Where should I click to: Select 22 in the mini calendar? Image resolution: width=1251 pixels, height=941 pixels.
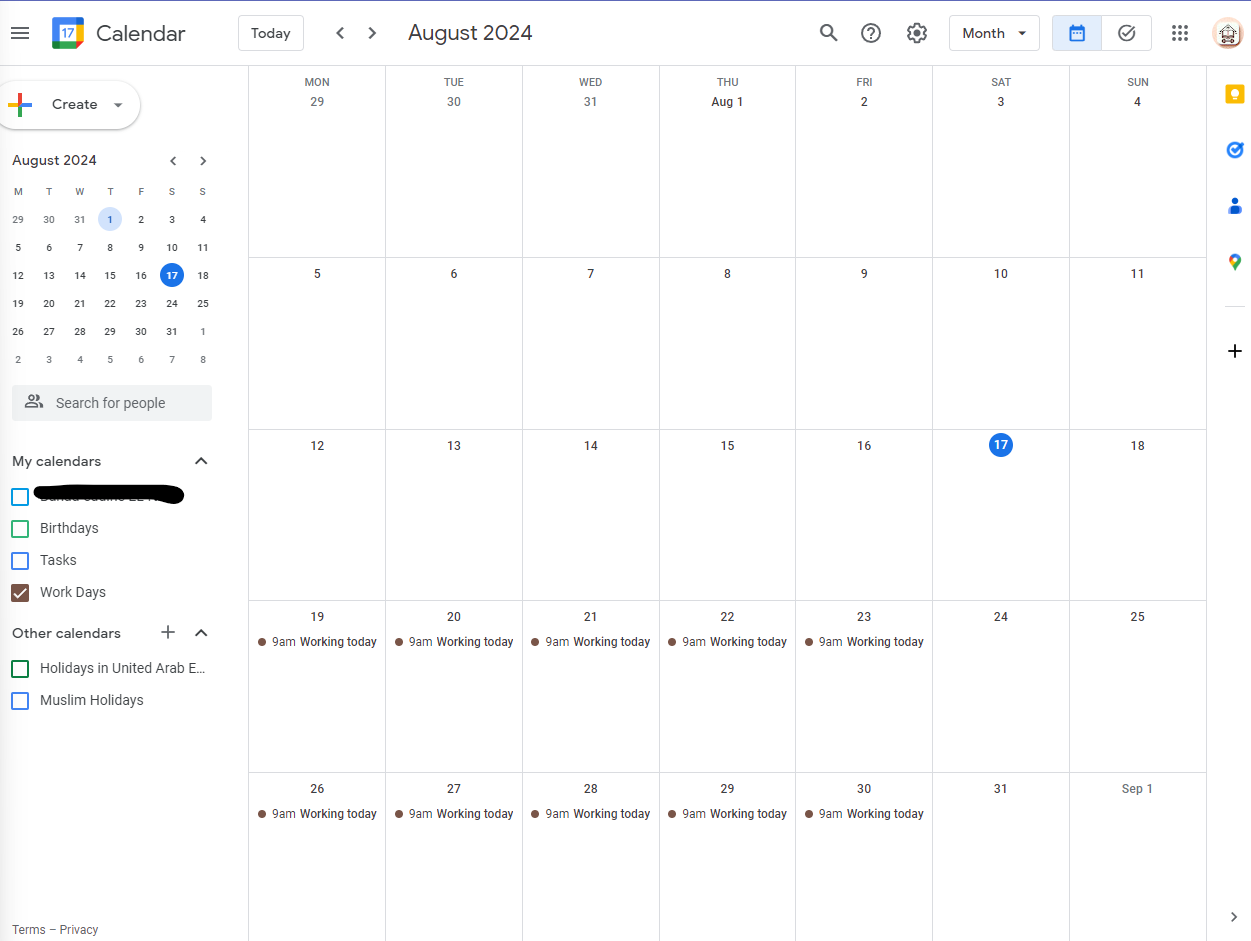(110, 303)
